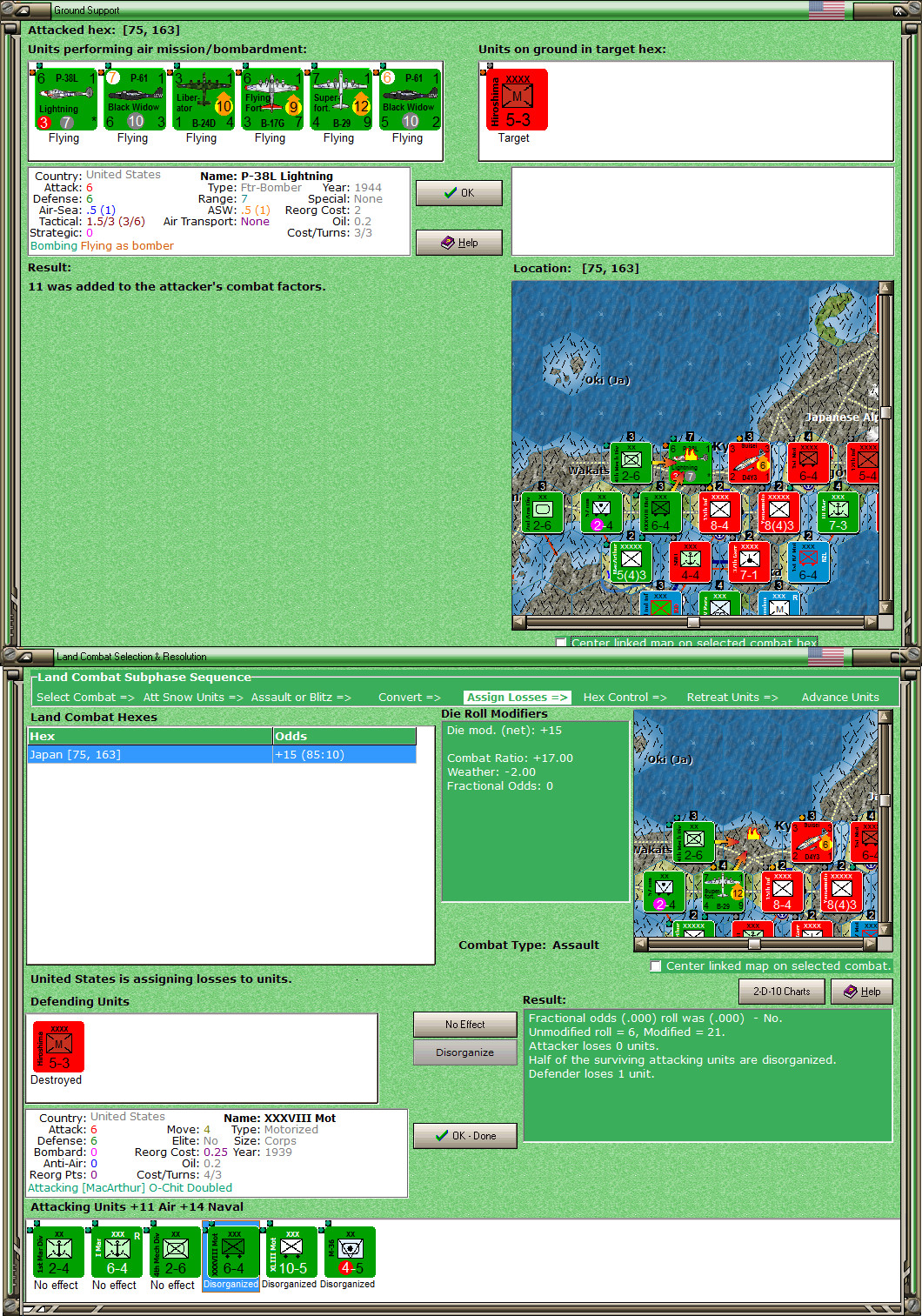This screenshot has height=1316, width=922.
Task: Toggle center linked map on selected combat hex
Action: coord(561,643)
